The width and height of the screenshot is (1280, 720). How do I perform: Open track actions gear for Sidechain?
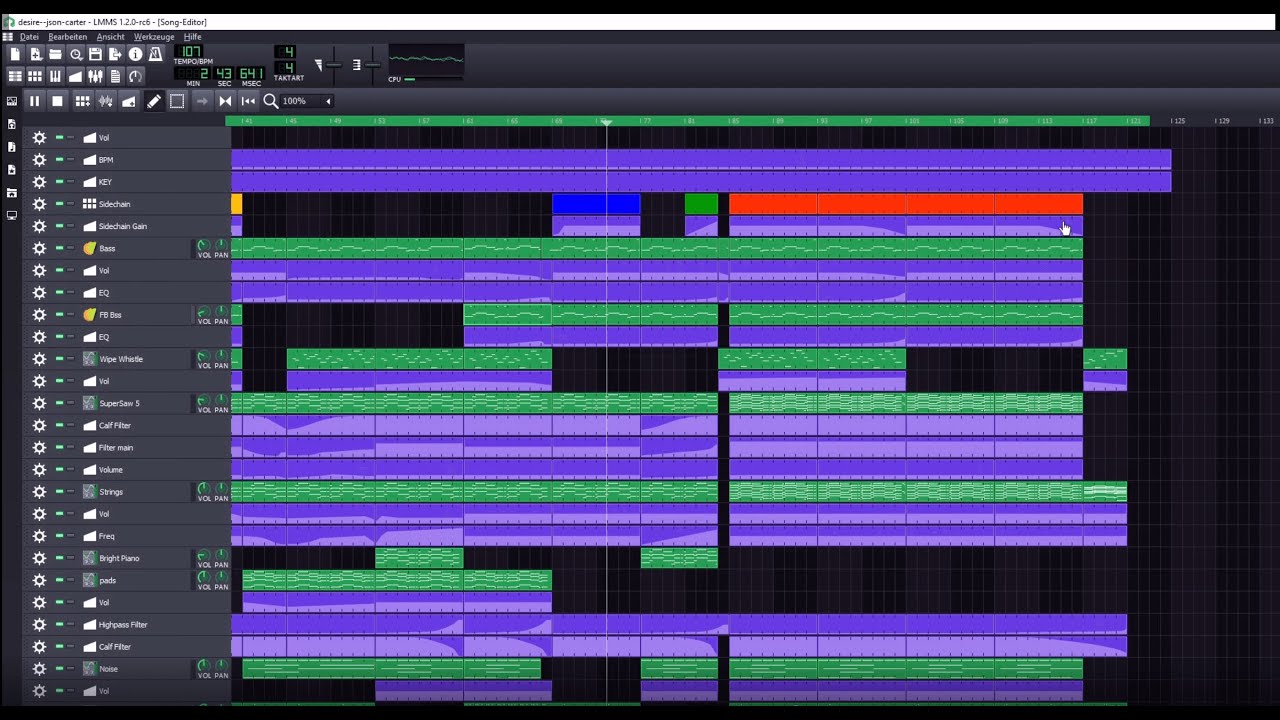[x=39, y=204]
